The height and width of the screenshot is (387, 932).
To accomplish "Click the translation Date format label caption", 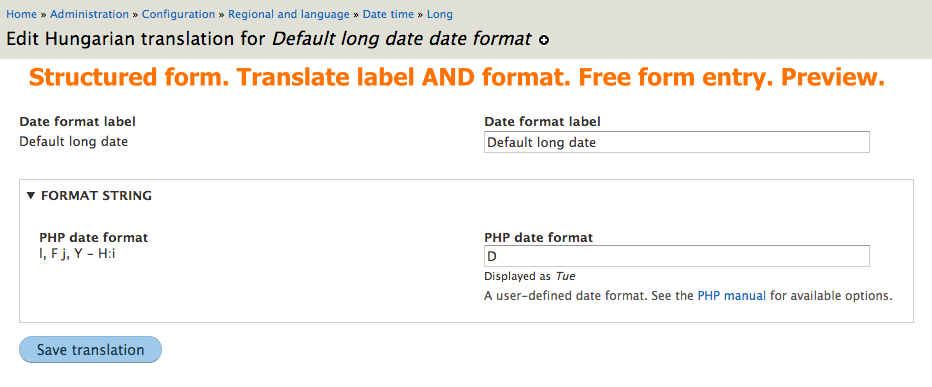I will pyautogui.click(x=542, y=122).
